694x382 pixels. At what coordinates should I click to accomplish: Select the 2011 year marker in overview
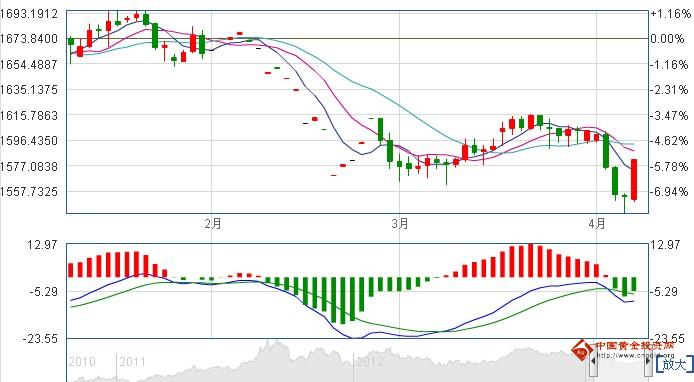tap(132, 362)
